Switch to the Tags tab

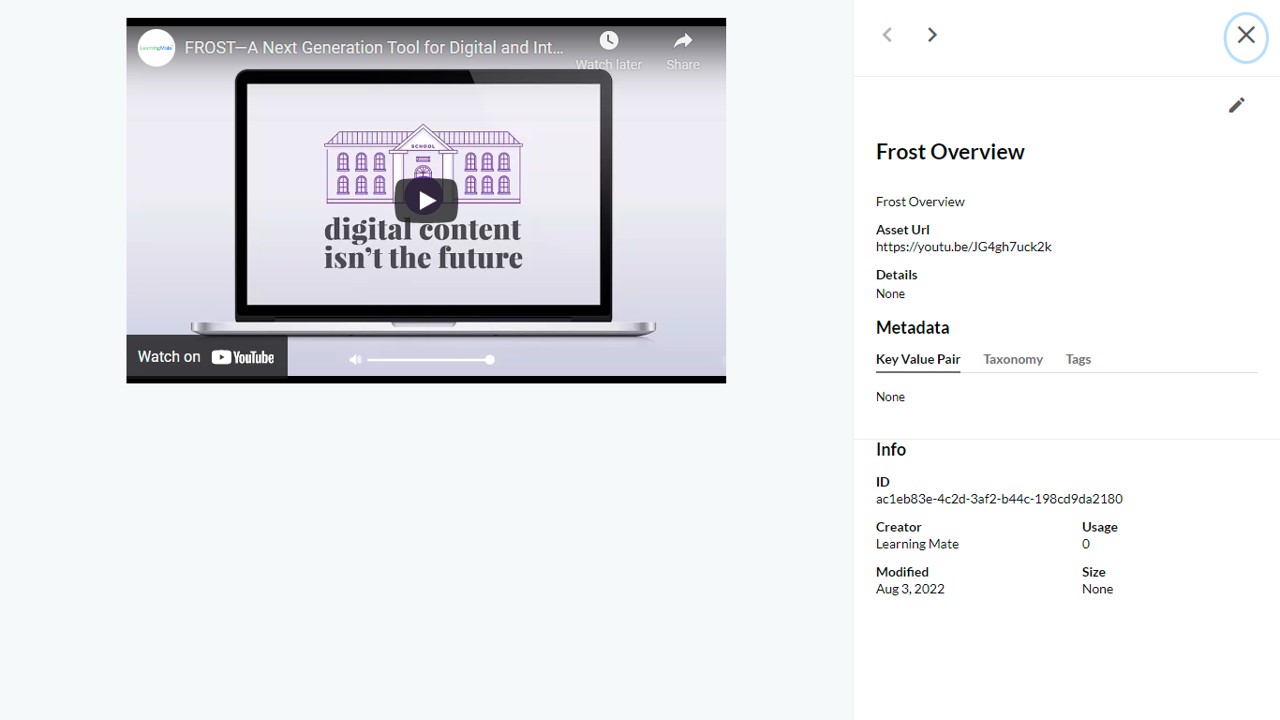[x=1078, y=359]
